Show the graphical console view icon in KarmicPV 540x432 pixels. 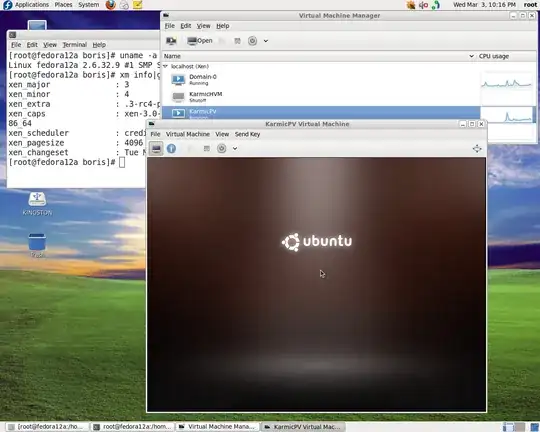[156, 148]
